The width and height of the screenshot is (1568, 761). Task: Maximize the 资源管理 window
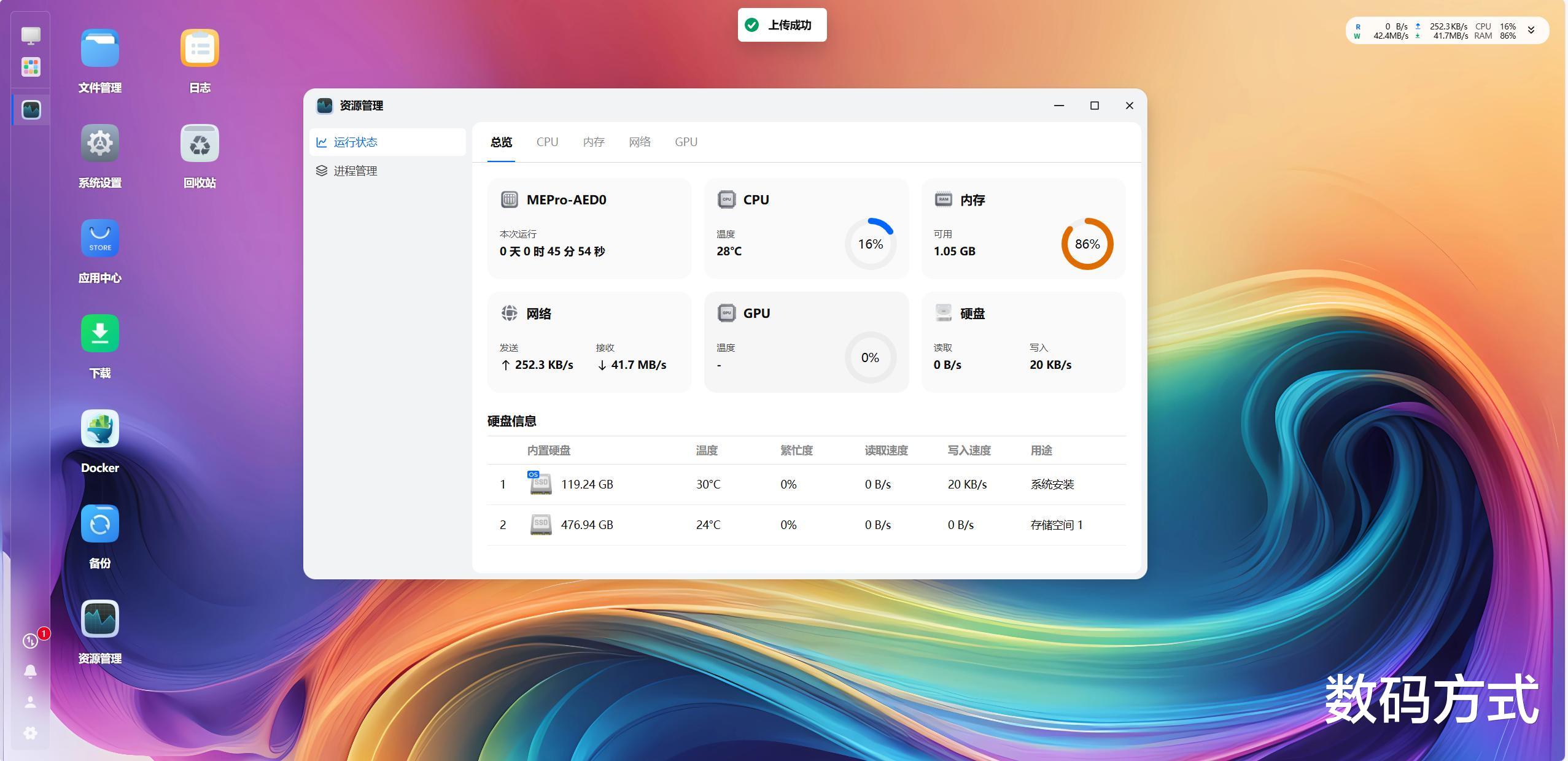[1094, 106]
